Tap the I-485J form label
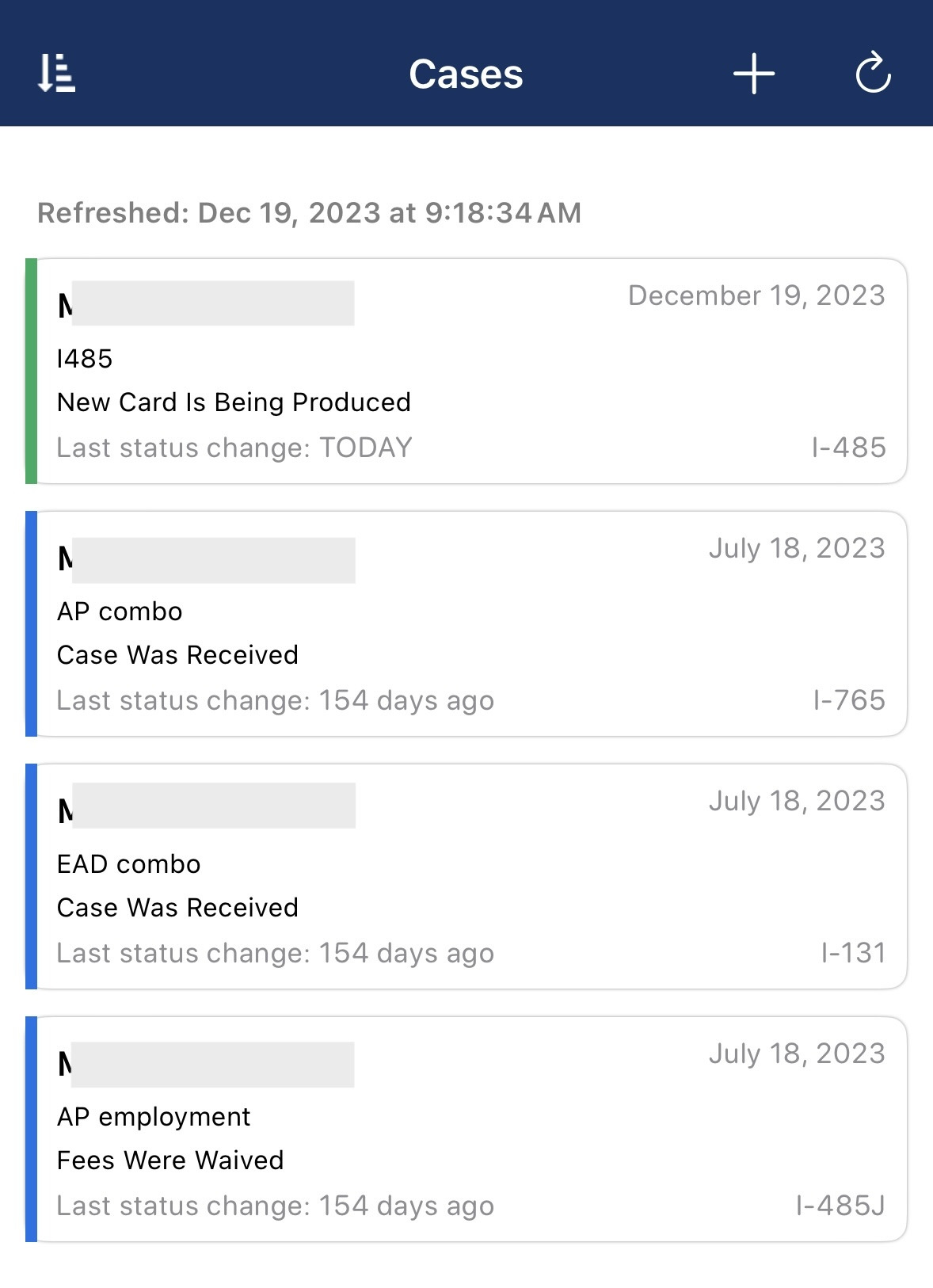933x1288 pixels. coord(840,1206)
